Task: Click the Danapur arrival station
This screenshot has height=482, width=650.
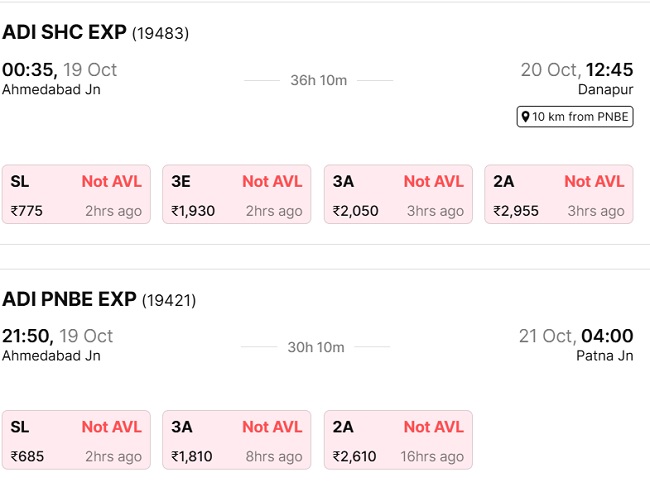Action: tap(605, 89)
